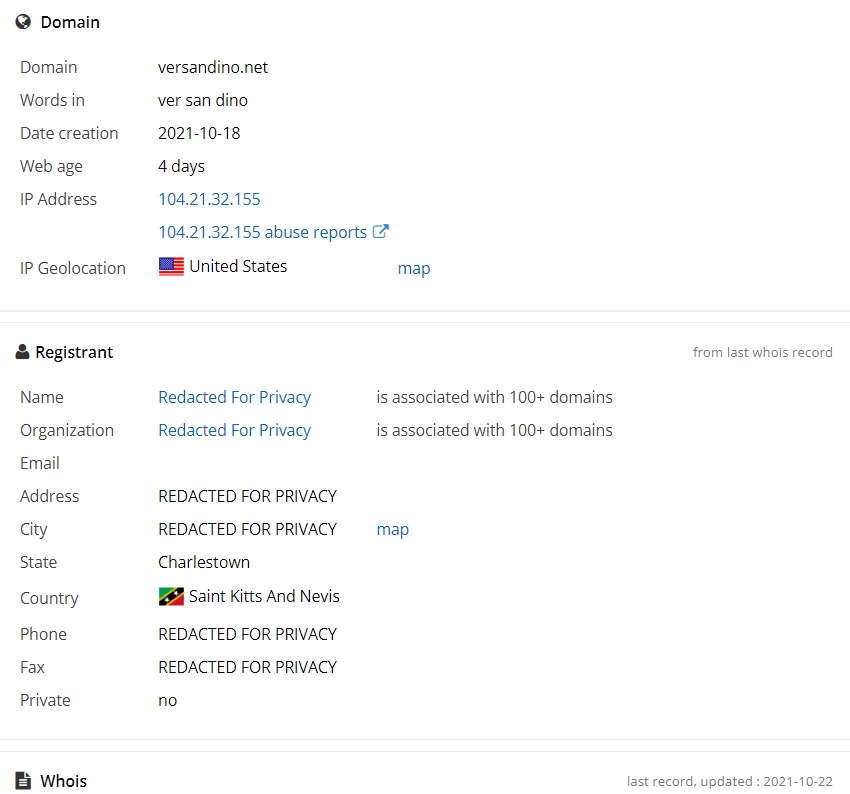Select the City value REDACTED FOR PRIVACY

click(x=248, y=529)
